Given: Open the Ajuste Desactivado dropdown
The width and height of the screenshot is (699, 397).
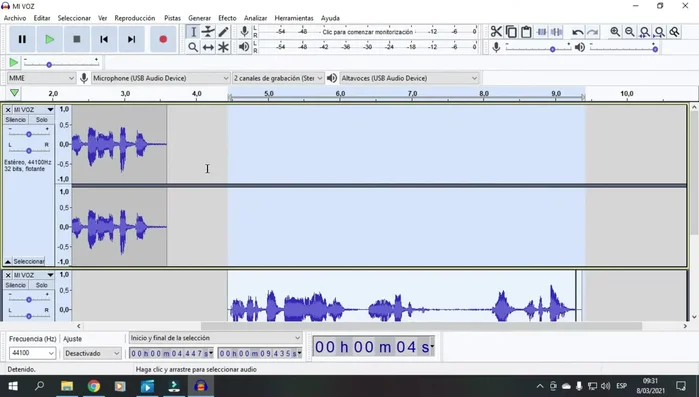Looking at the screenshot, I should point(92,353).
